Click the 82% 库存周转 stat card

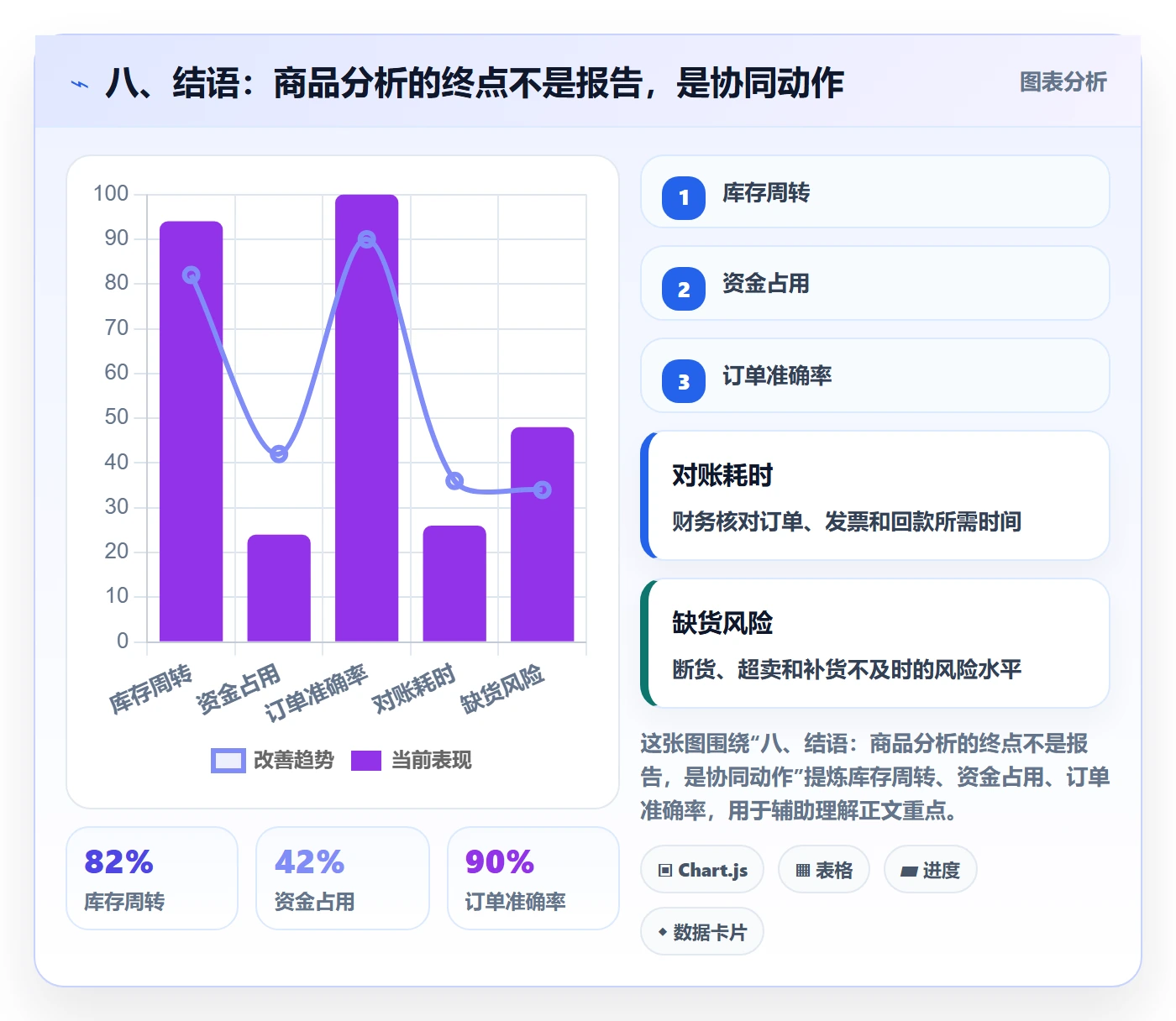pos(152,878)
